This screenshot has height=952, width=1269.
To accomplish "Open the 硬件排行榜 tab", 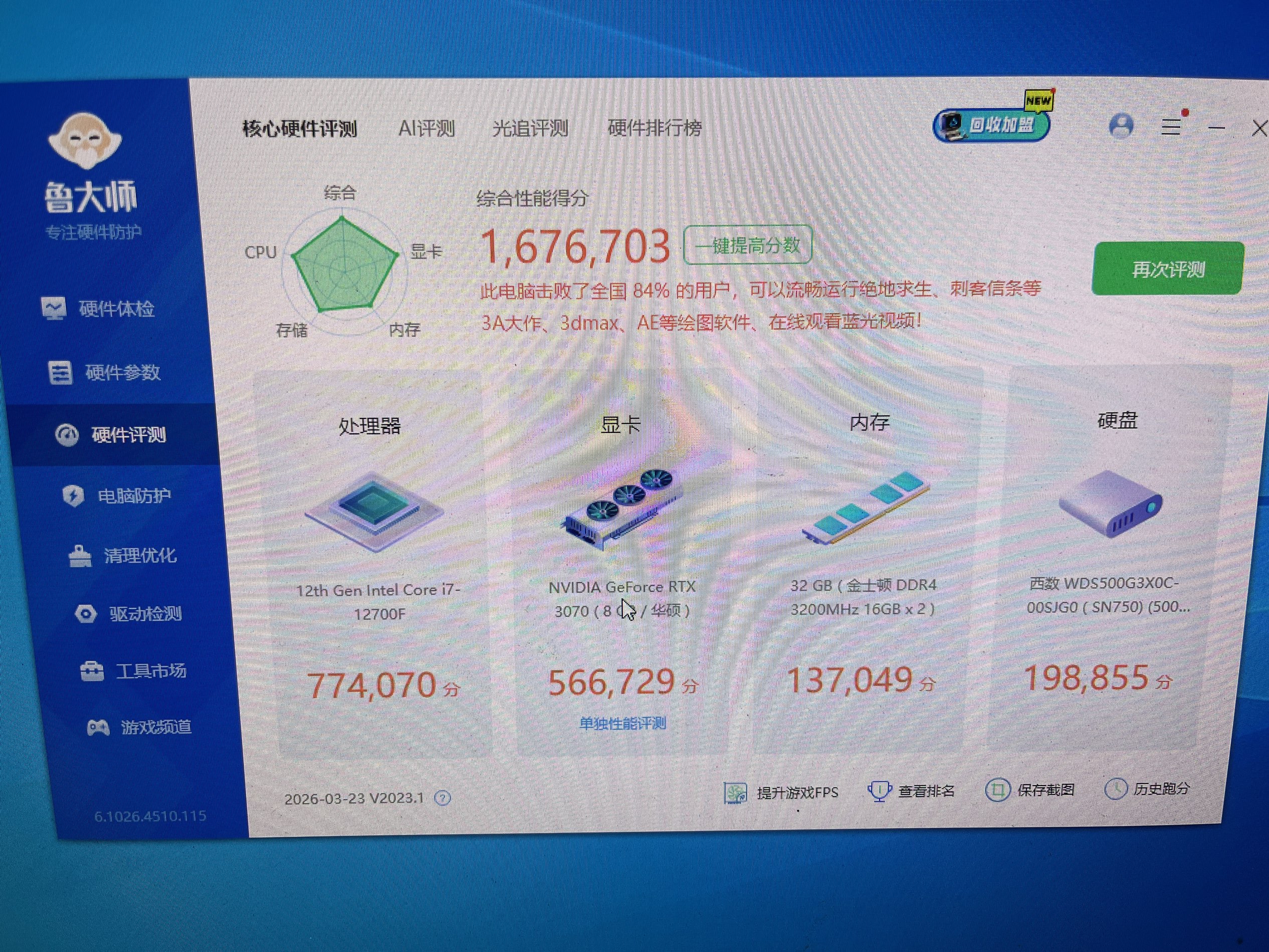I will click(655, 127).
